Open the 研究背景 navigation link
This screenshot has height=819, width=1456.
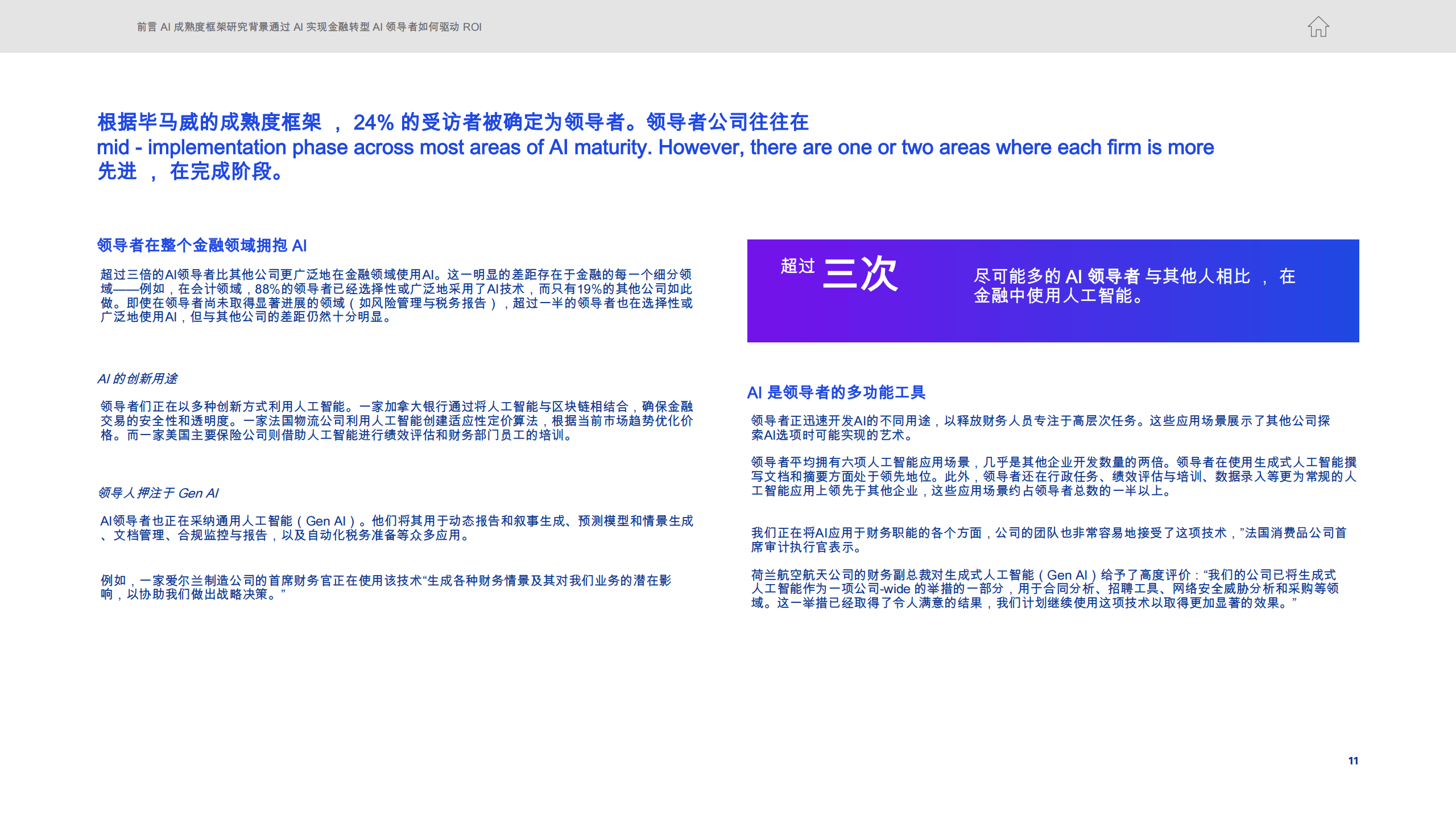pyautogui.click(x=247, y=27)
